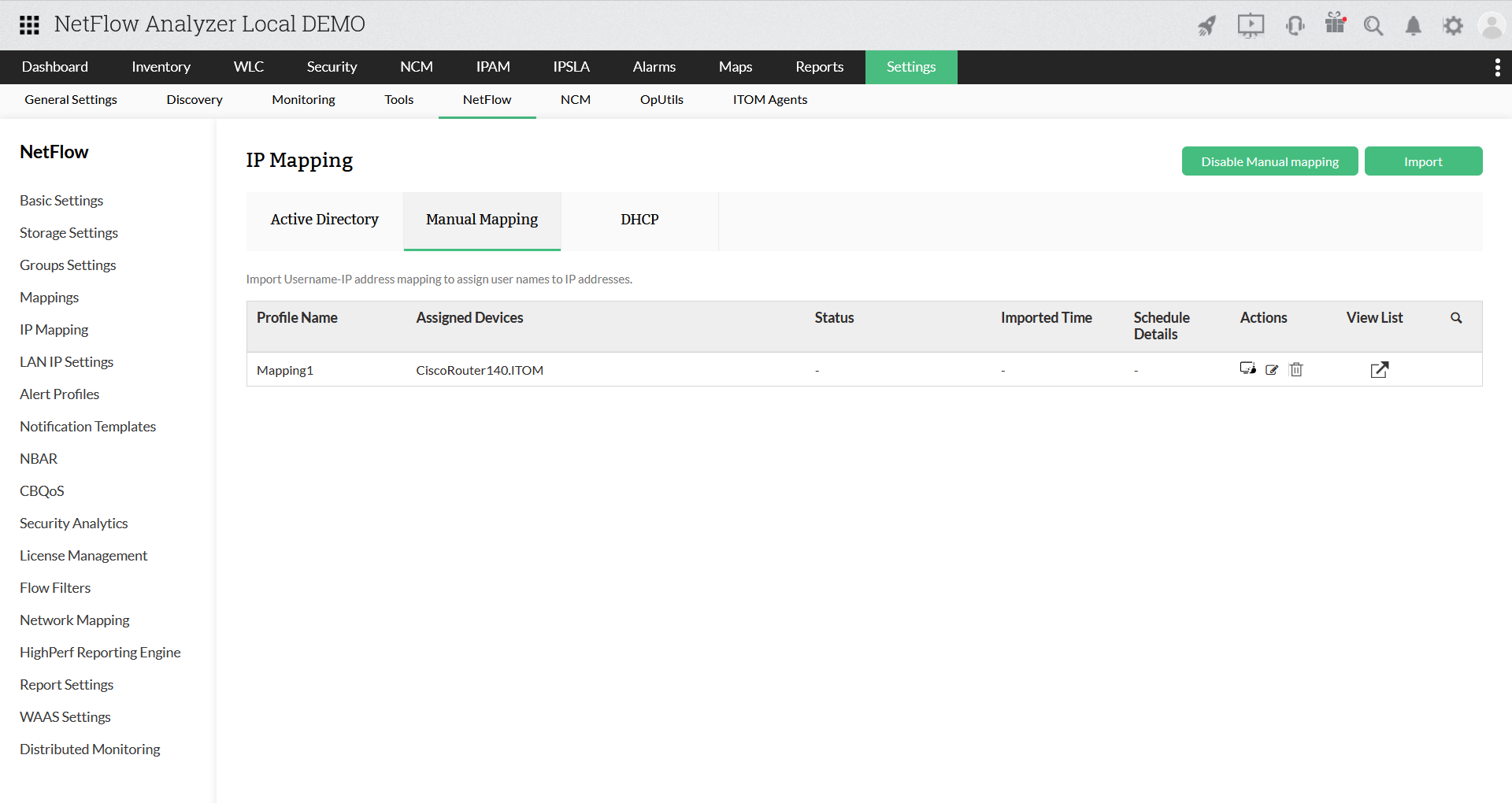
Task: Click the gift icon showing what's new
Action: [x=1334, y=25]
